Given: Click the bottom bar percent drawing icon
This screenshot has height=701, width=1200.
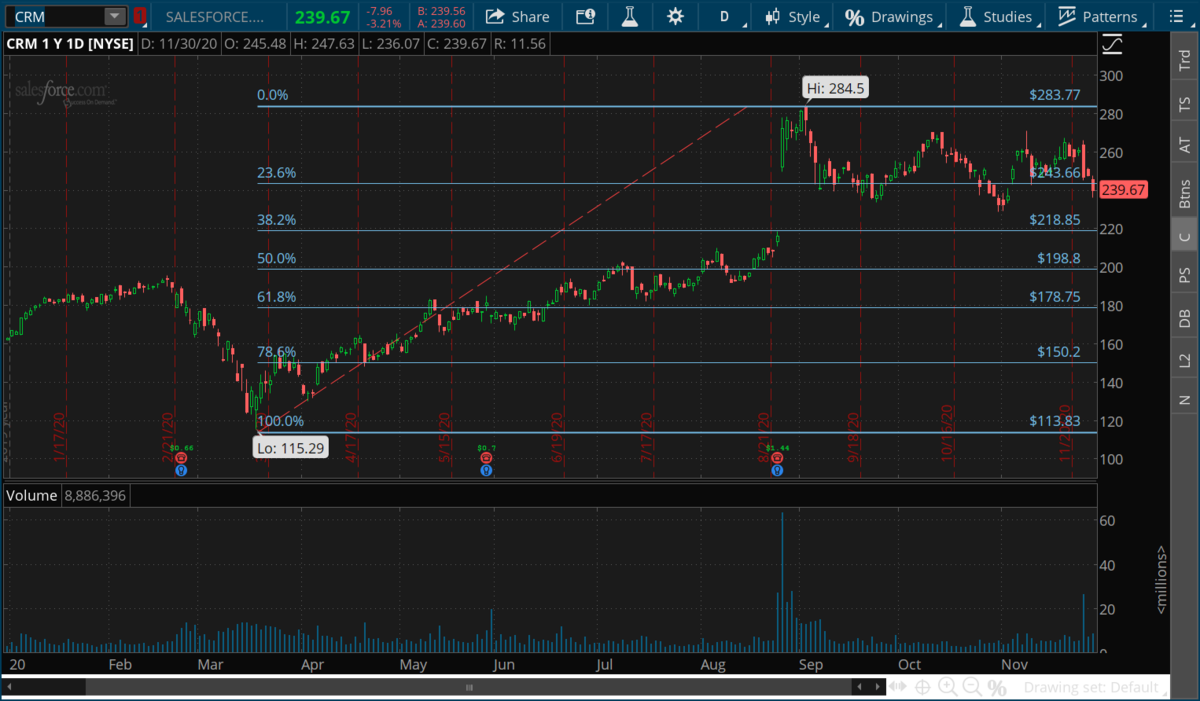Looking at the screenshot, I should 997,688.
